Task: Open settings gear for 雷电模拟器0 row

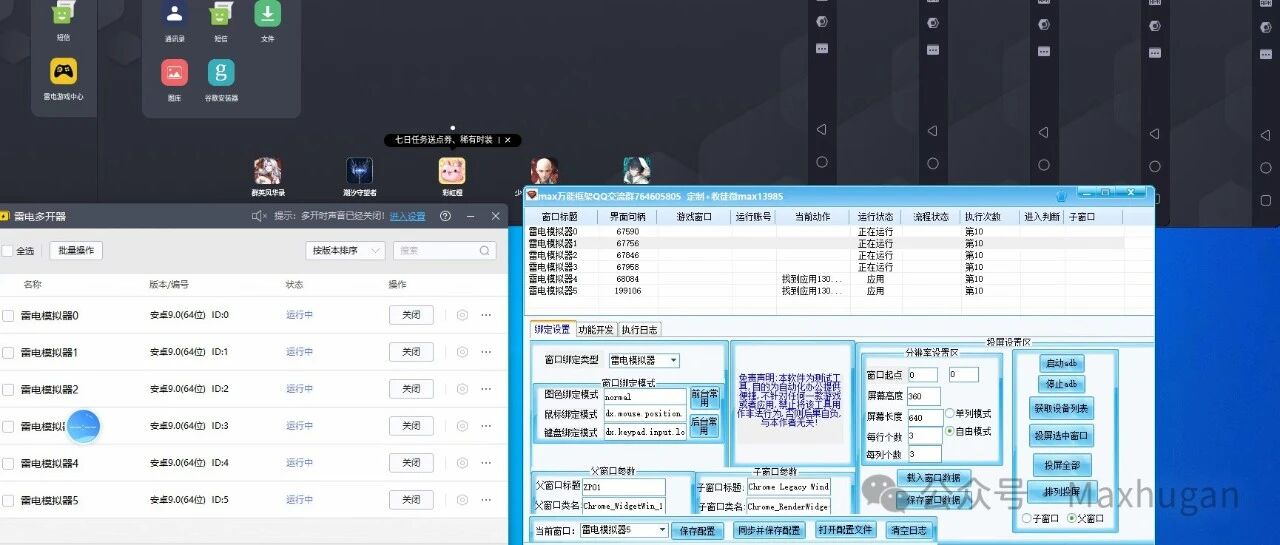Action: (x=462, y=315)
